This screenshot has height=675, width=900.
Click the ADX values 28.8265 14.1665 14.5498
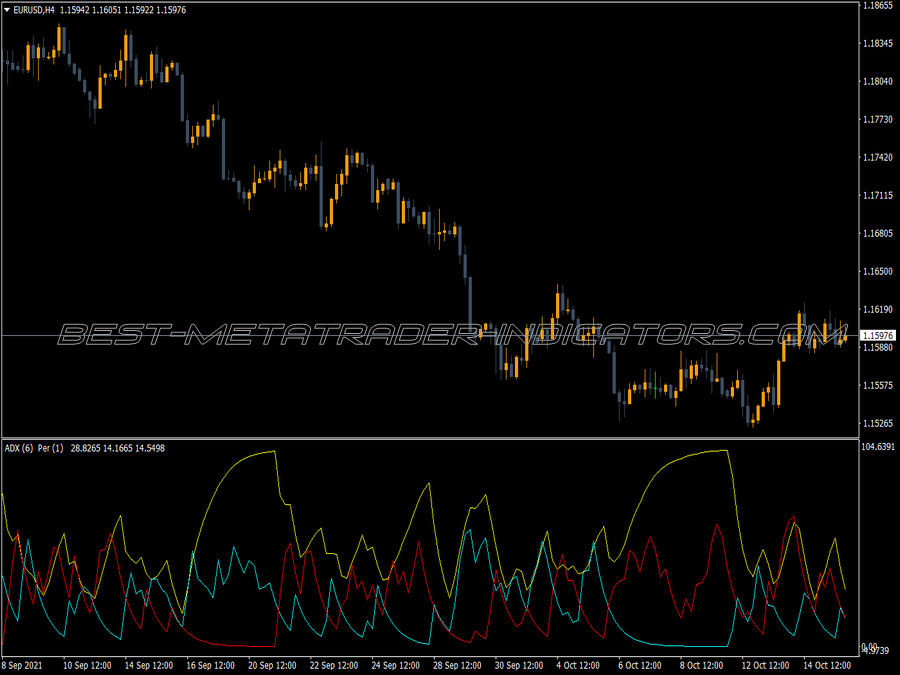coord(118,448)
